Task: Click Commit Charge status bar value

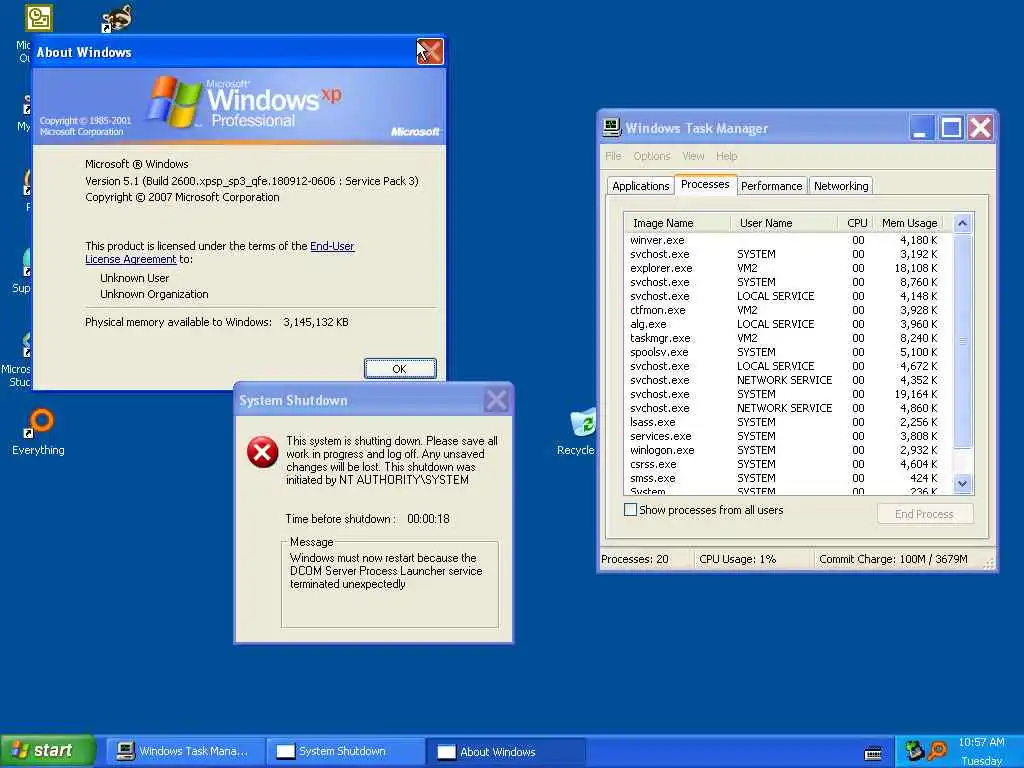Action: tap(893, 560)
